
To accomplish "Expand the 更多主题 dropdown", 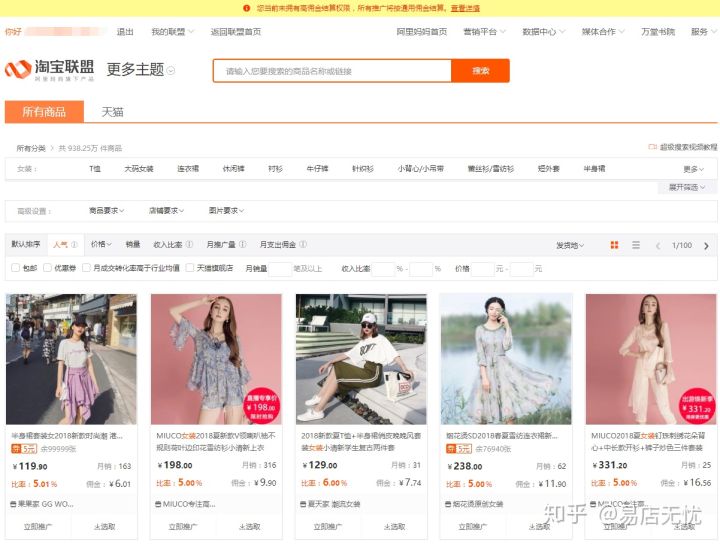I will [141, 70].
